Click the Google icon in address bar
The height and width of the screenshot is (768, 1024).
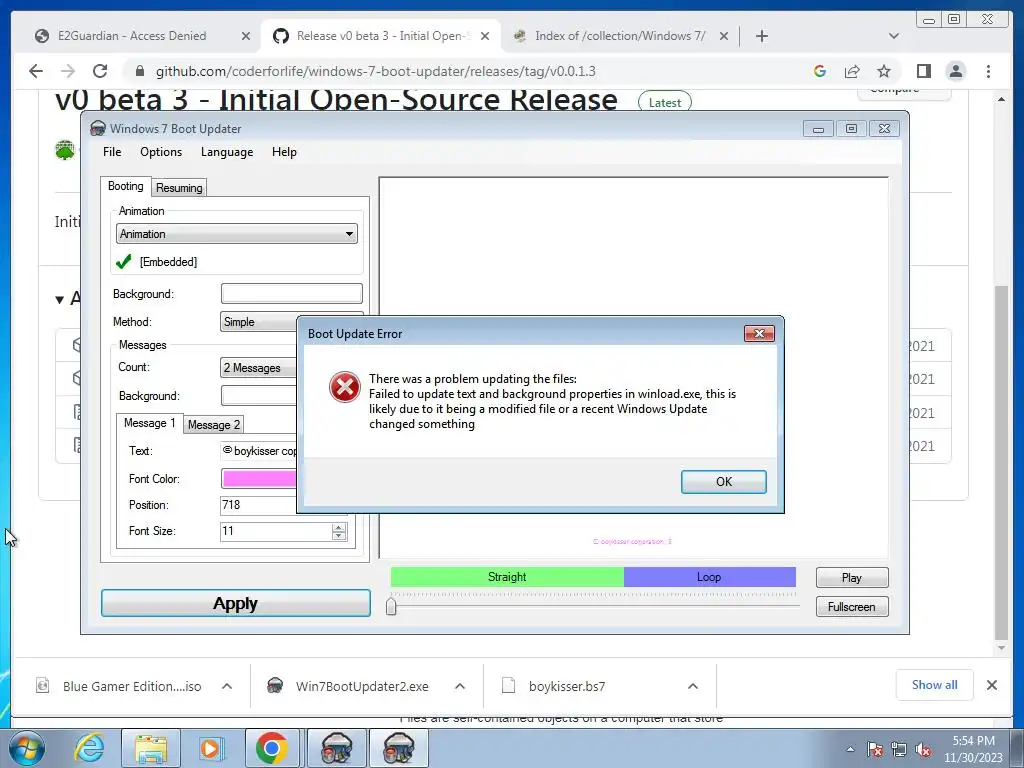pos(820,71)
